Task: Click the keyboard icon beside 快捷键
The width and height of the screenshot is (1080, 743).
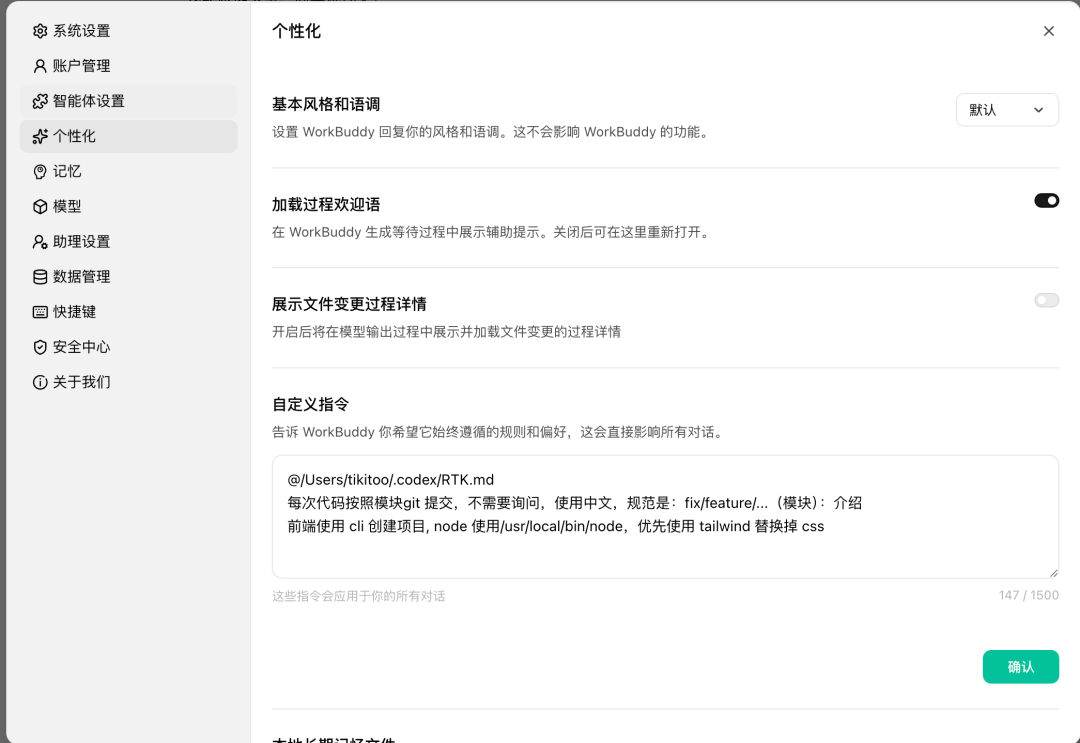Action: click(40, 312)
